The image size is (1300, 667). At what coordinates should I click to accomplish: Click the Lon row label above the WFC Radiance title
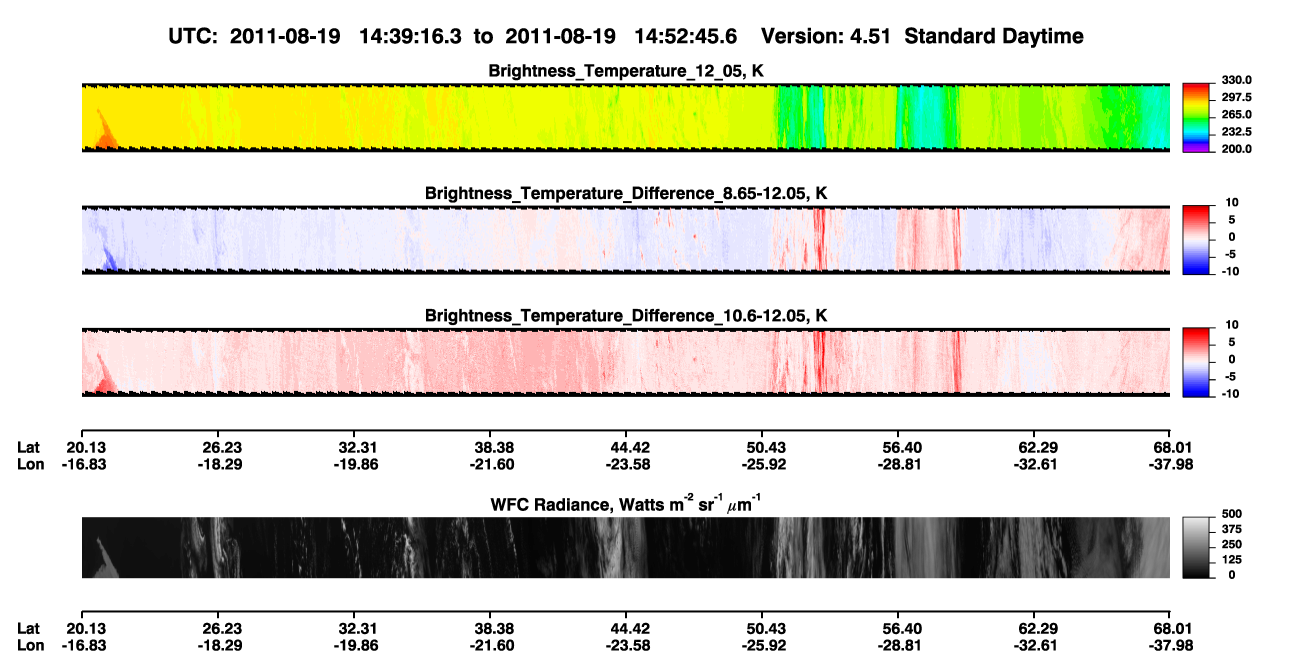(30, 464)
